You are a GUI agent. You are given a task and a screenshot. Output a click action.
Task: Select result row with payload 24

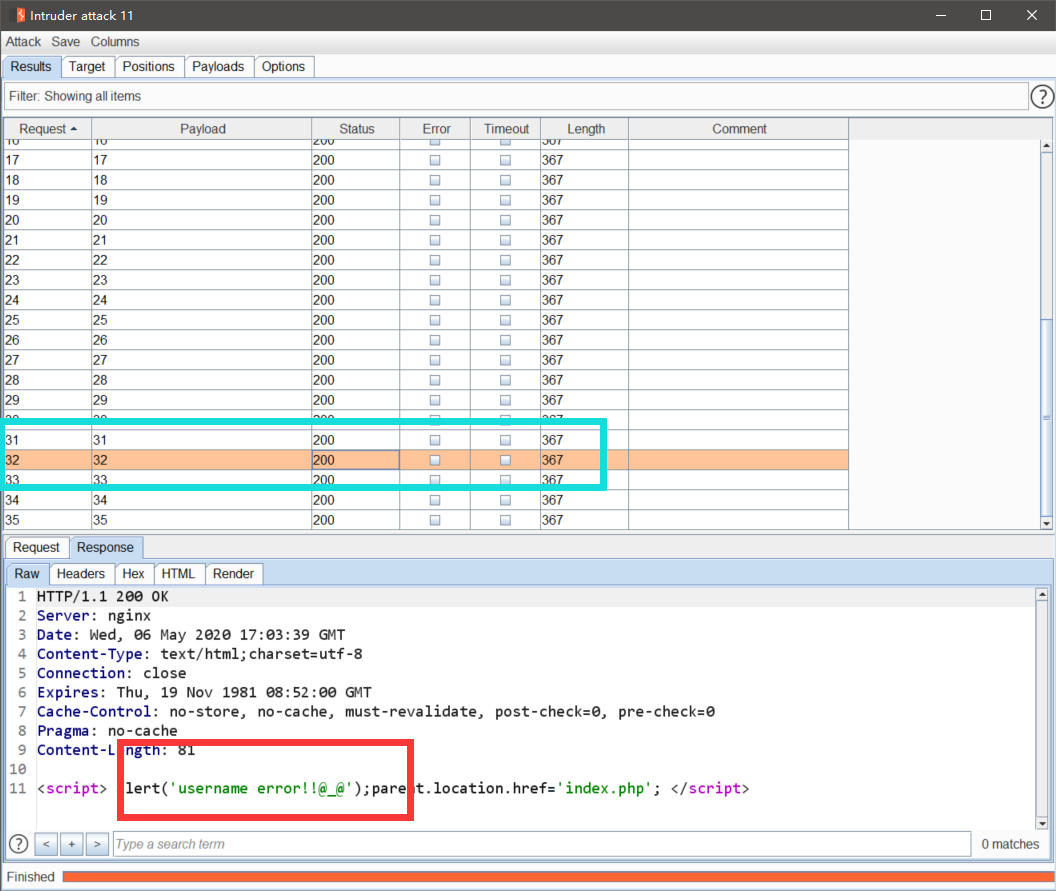[x=426, y=300]
